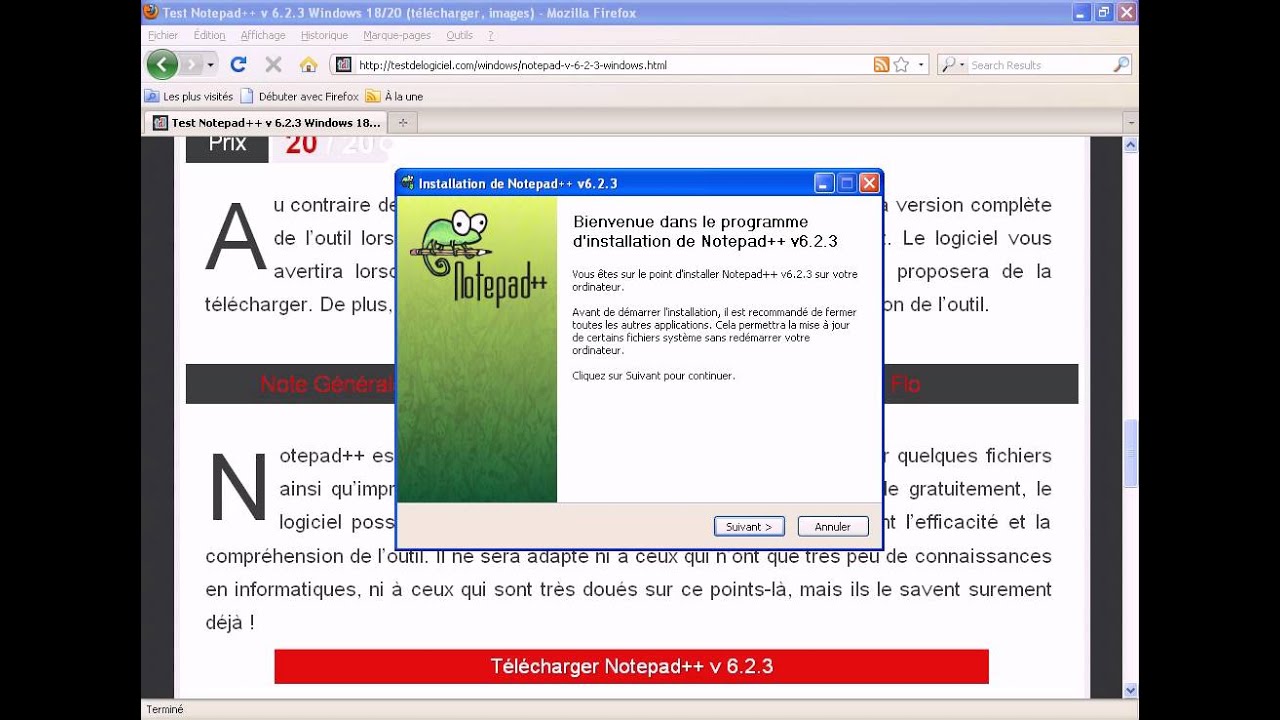
Task: Click the Débuter avec Firefox bookmark
Action: tap(299, 96)
